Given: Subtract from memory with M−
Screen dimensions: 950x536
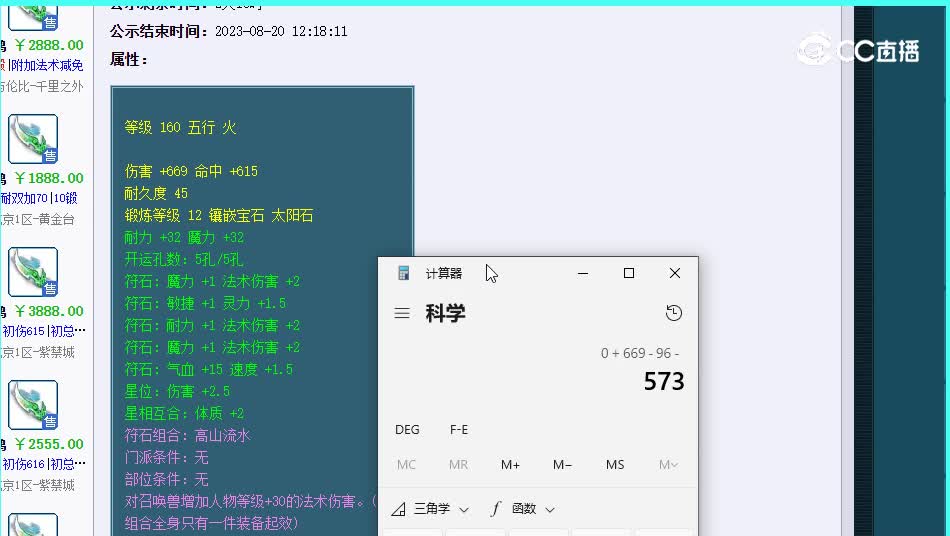Looking at the screenshot, I should 562,465.
